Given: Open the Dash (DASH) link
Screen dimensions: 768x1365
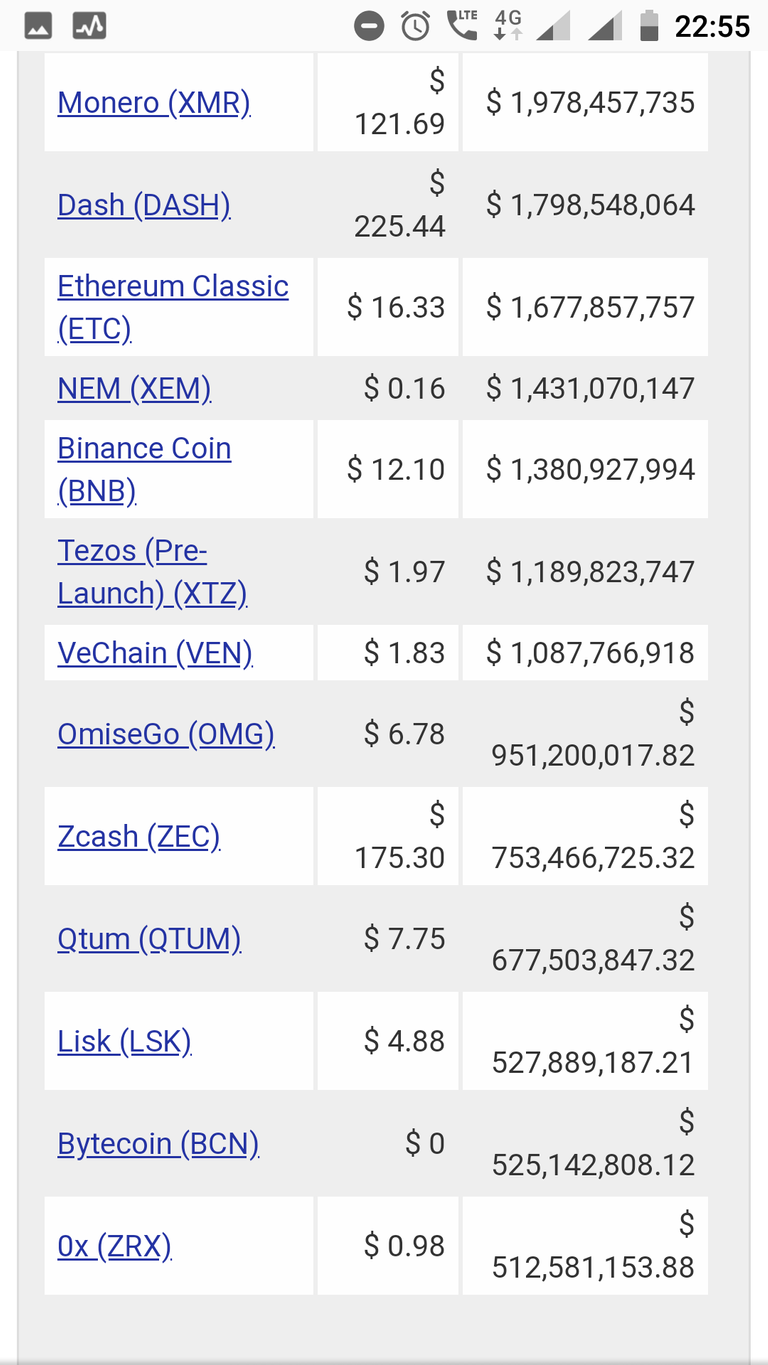Looking at the screenshot, I should tap(144, 204).
